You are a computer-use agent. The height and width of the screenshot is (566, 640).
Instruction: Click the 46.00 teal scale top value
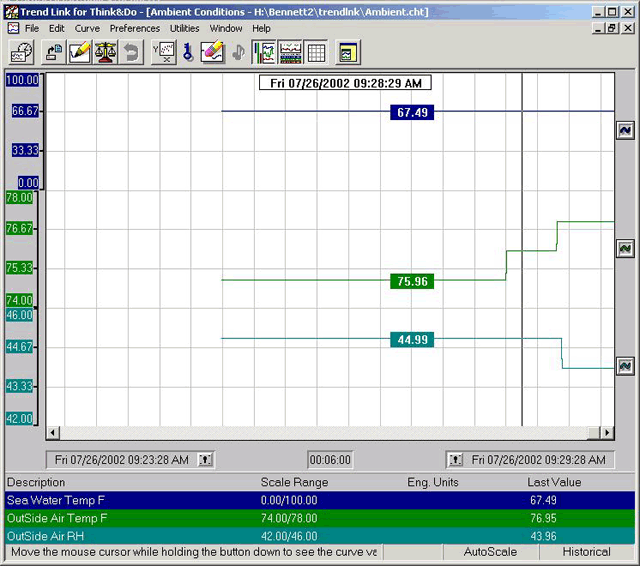point(19,315)
